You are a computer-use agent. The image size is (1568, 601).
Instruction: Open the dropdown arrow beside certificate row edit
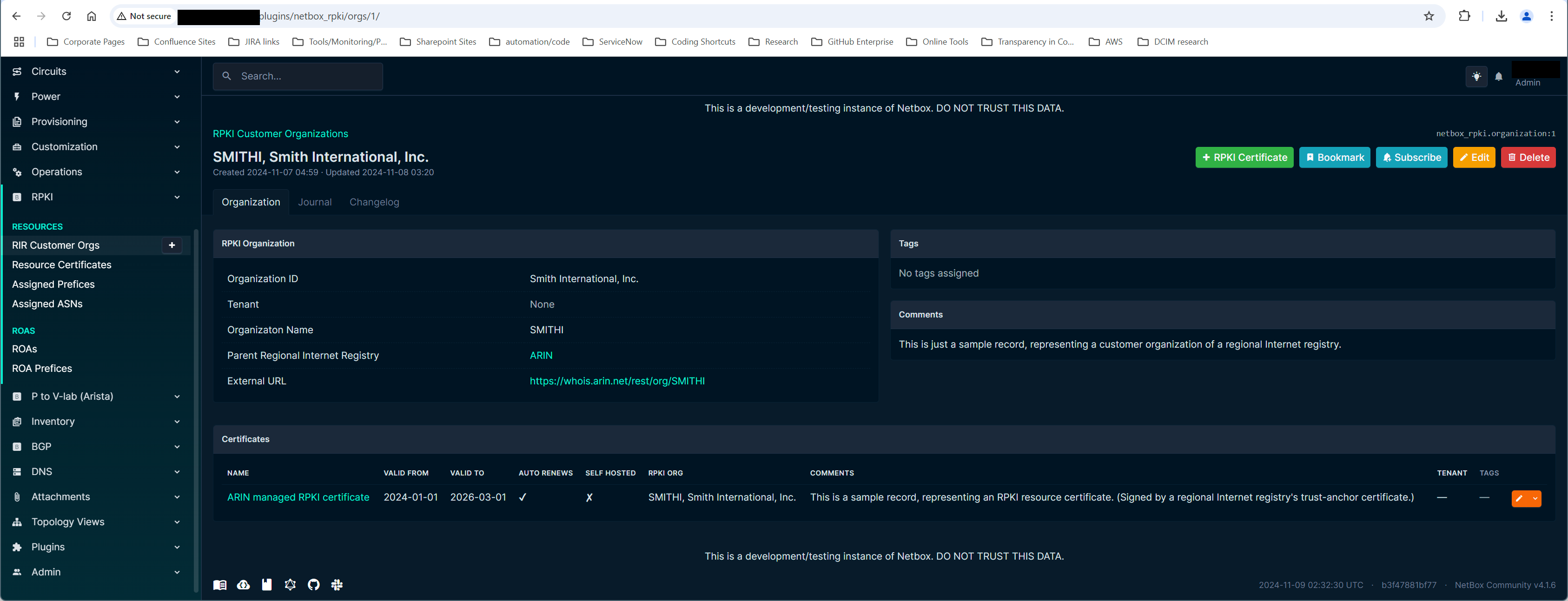point(1535,499)
